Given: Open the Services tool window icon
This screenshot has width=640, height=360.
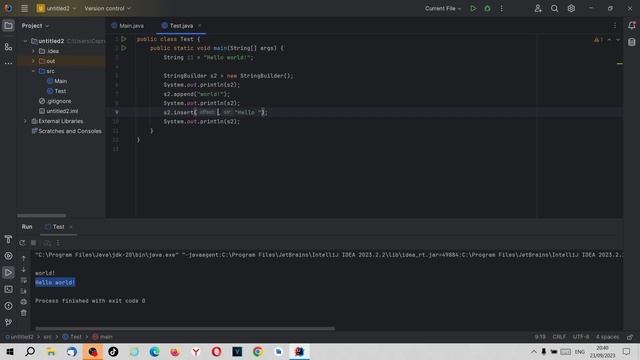Looking at the screenshot, I should point(8,256).
